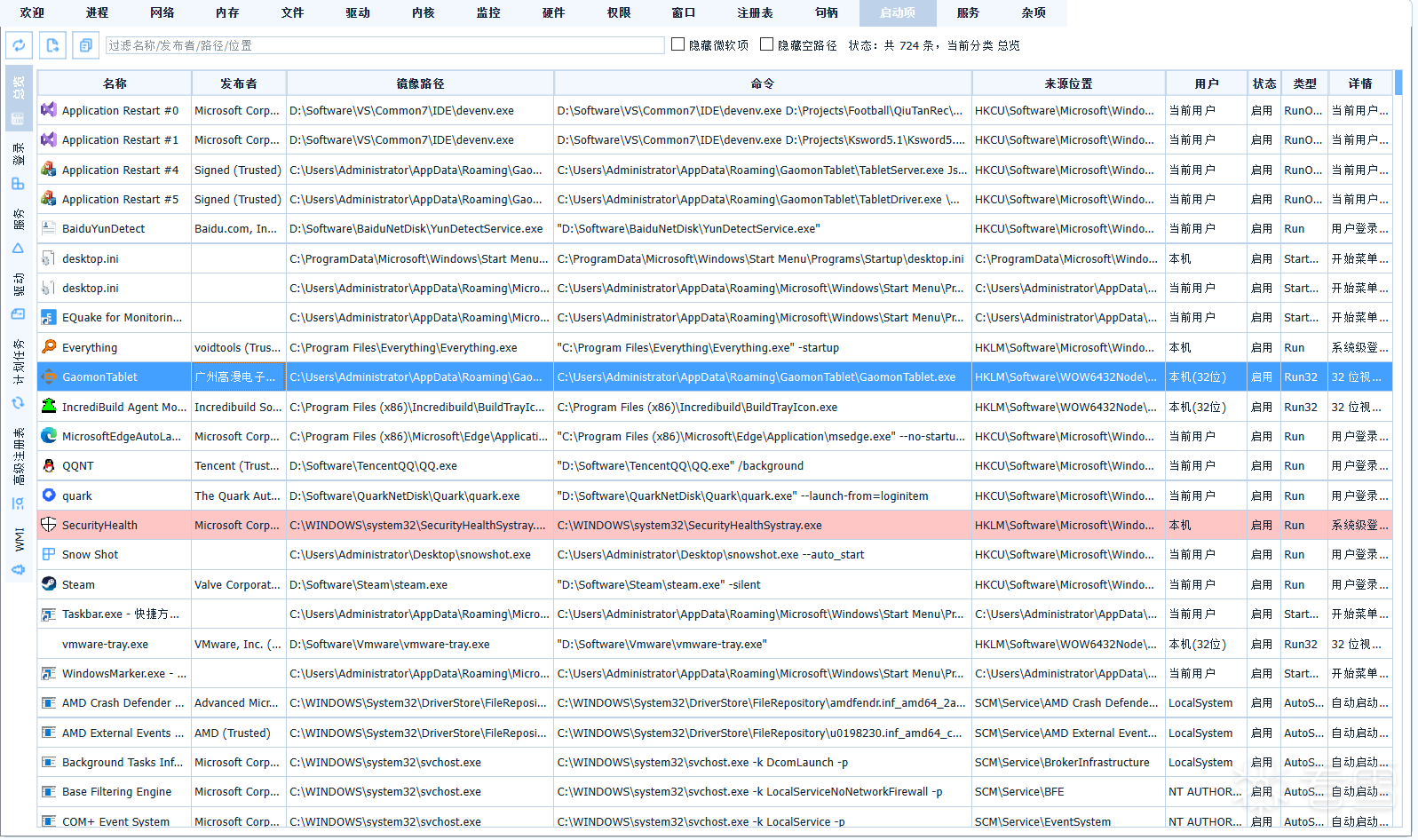Screen dimensions: 1418x840
Task: Toggle the 隐藏微软项 checkbox
Action: click(x=678, y=44)
